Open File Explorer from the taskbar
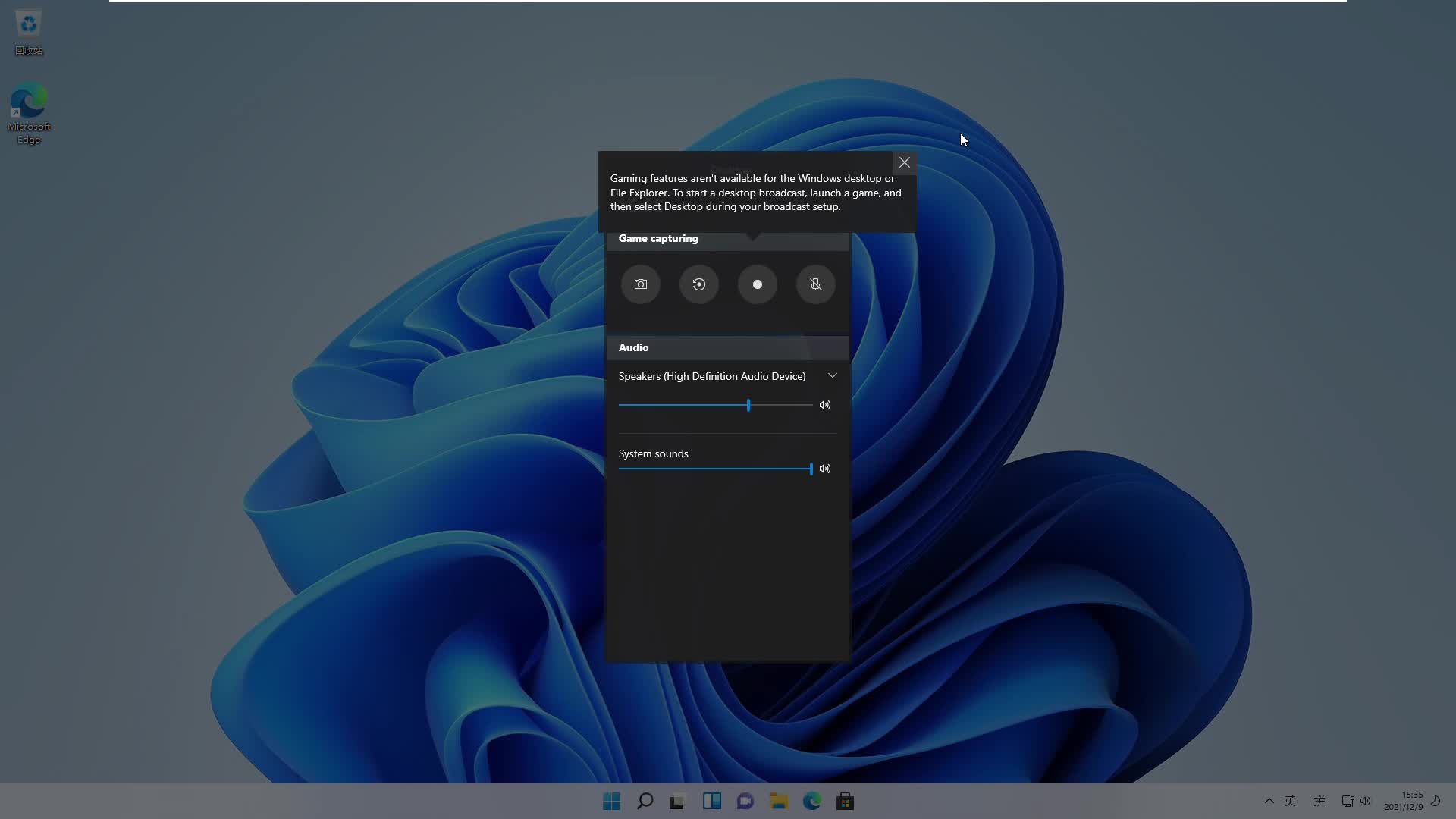This screenshot has height=819, width=1456. pos(780,800)
